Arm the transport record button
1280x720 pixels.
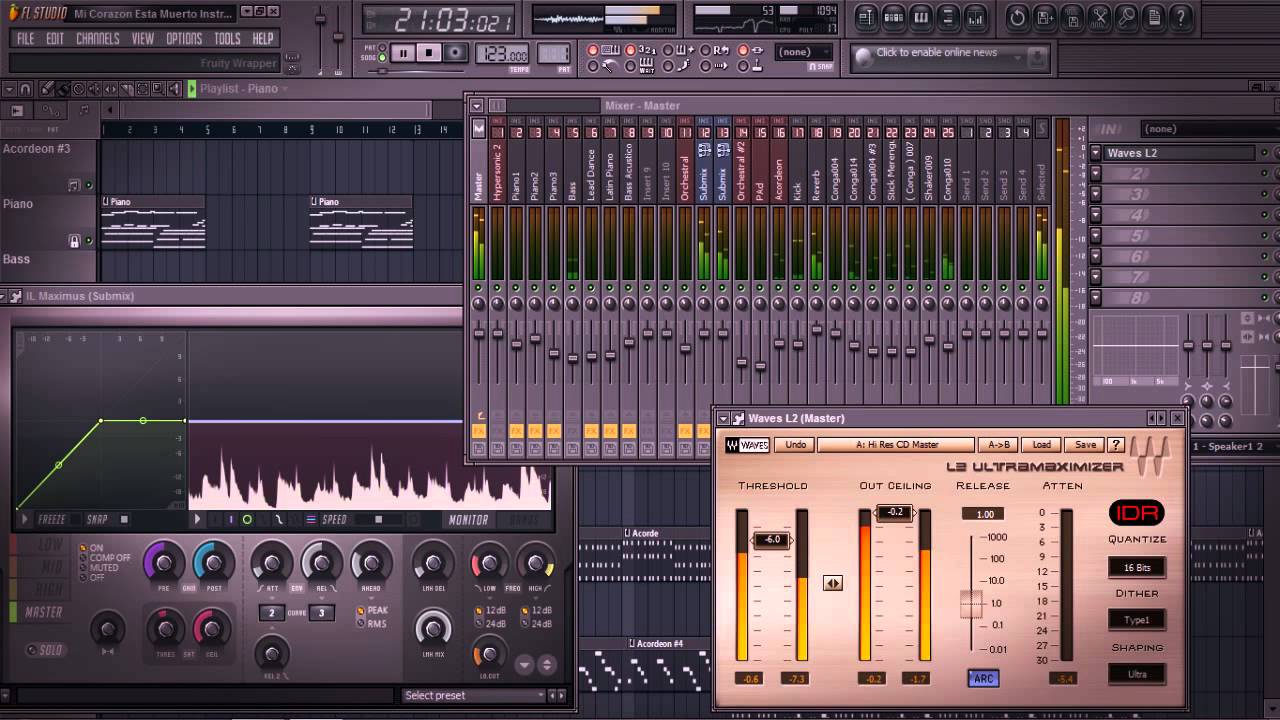(x=455, y=53)
